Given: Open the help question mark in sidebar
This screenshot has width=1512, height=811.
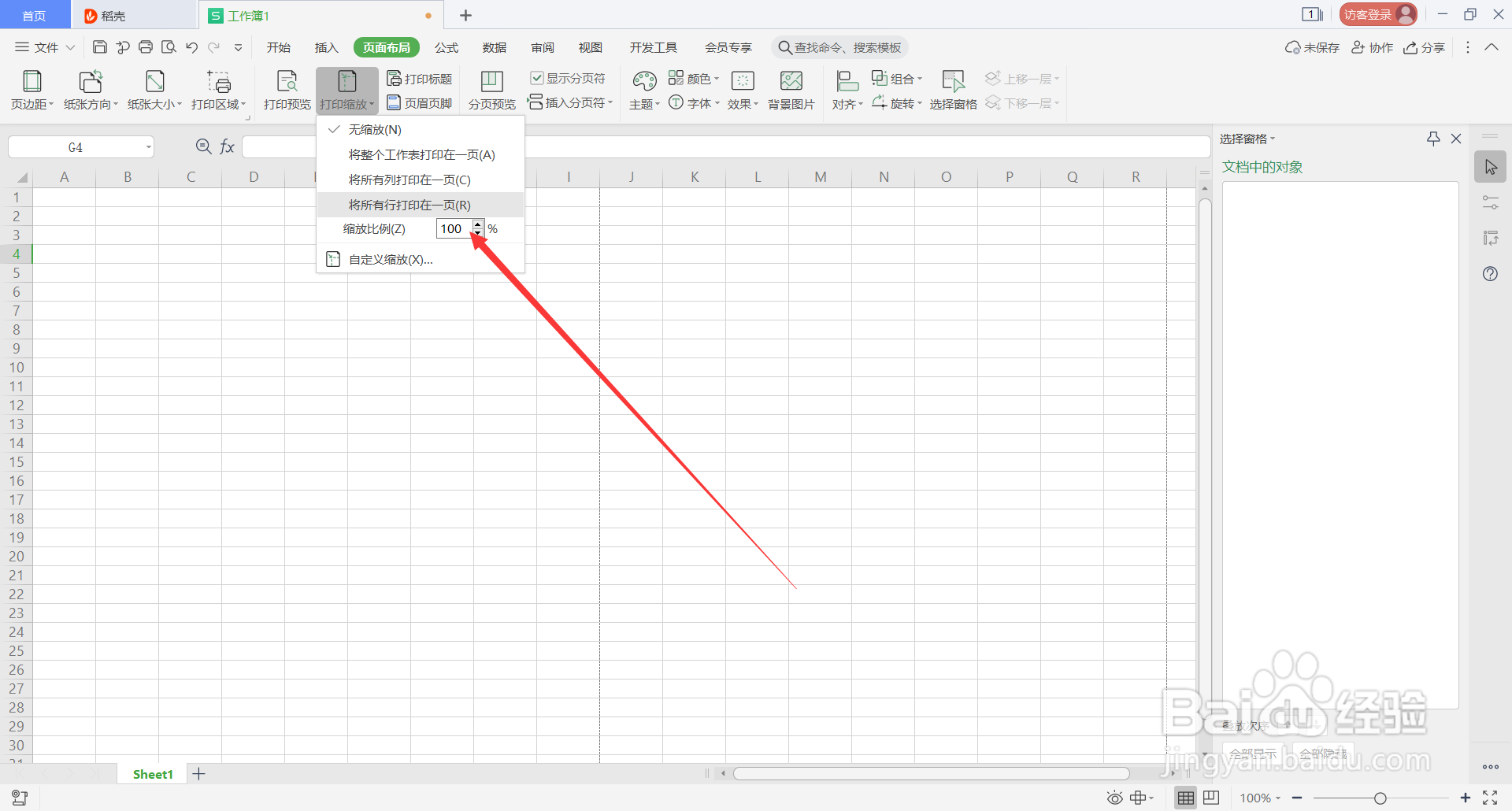Looking at the screenshot, I should [x=1490, y=274].
